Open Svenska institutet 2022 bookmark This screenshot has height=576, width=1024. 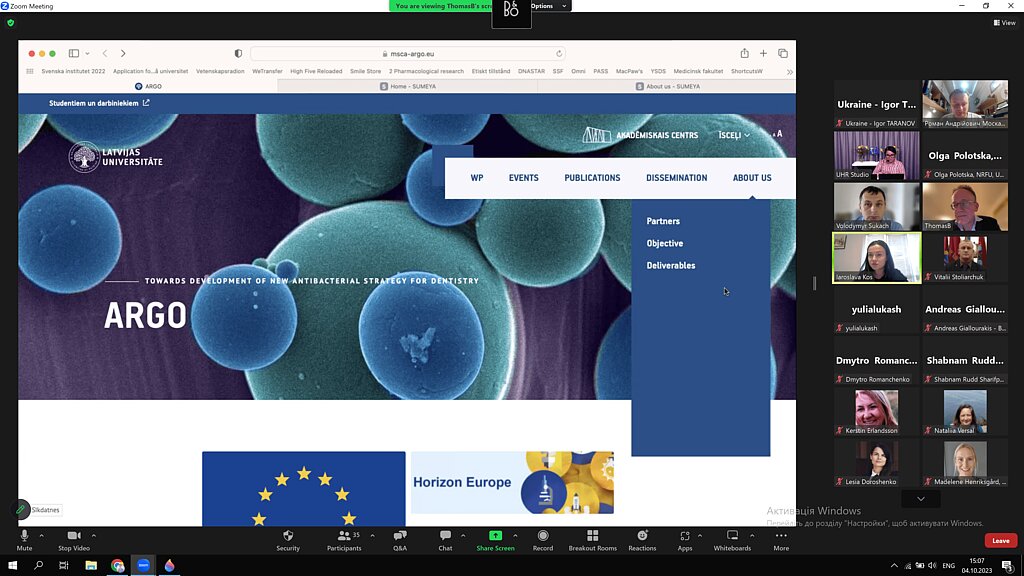[73, 71]
